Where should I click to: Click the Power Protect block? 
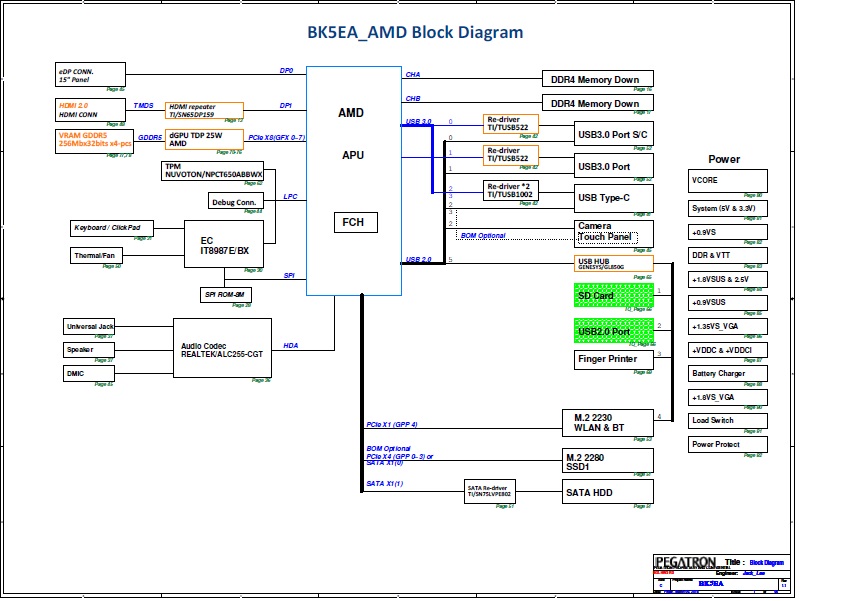point(728,445)
